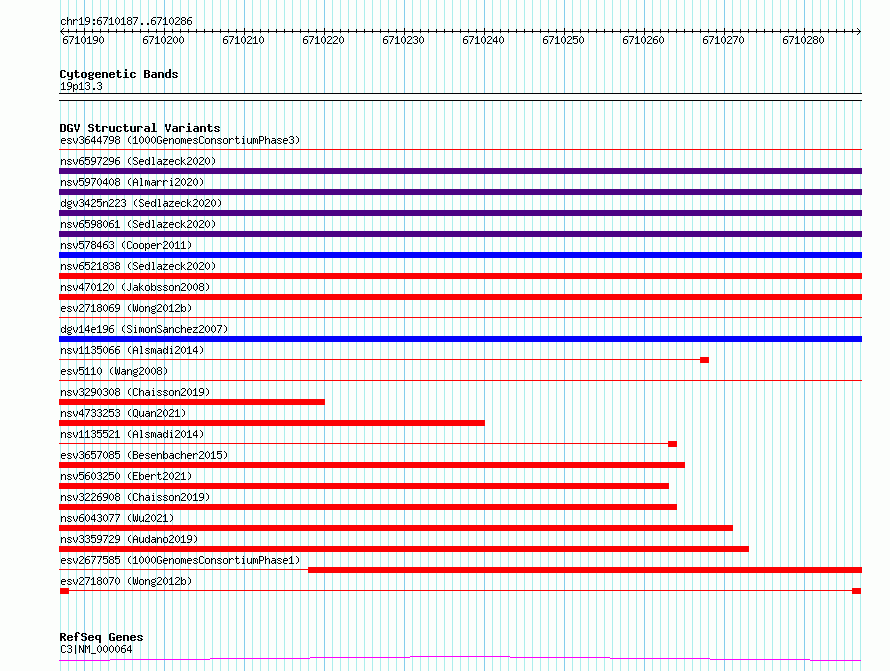
Task: Select the dgv3425n223 Sedlazeck2020 purple bar
Action: (x=460, y=213)
